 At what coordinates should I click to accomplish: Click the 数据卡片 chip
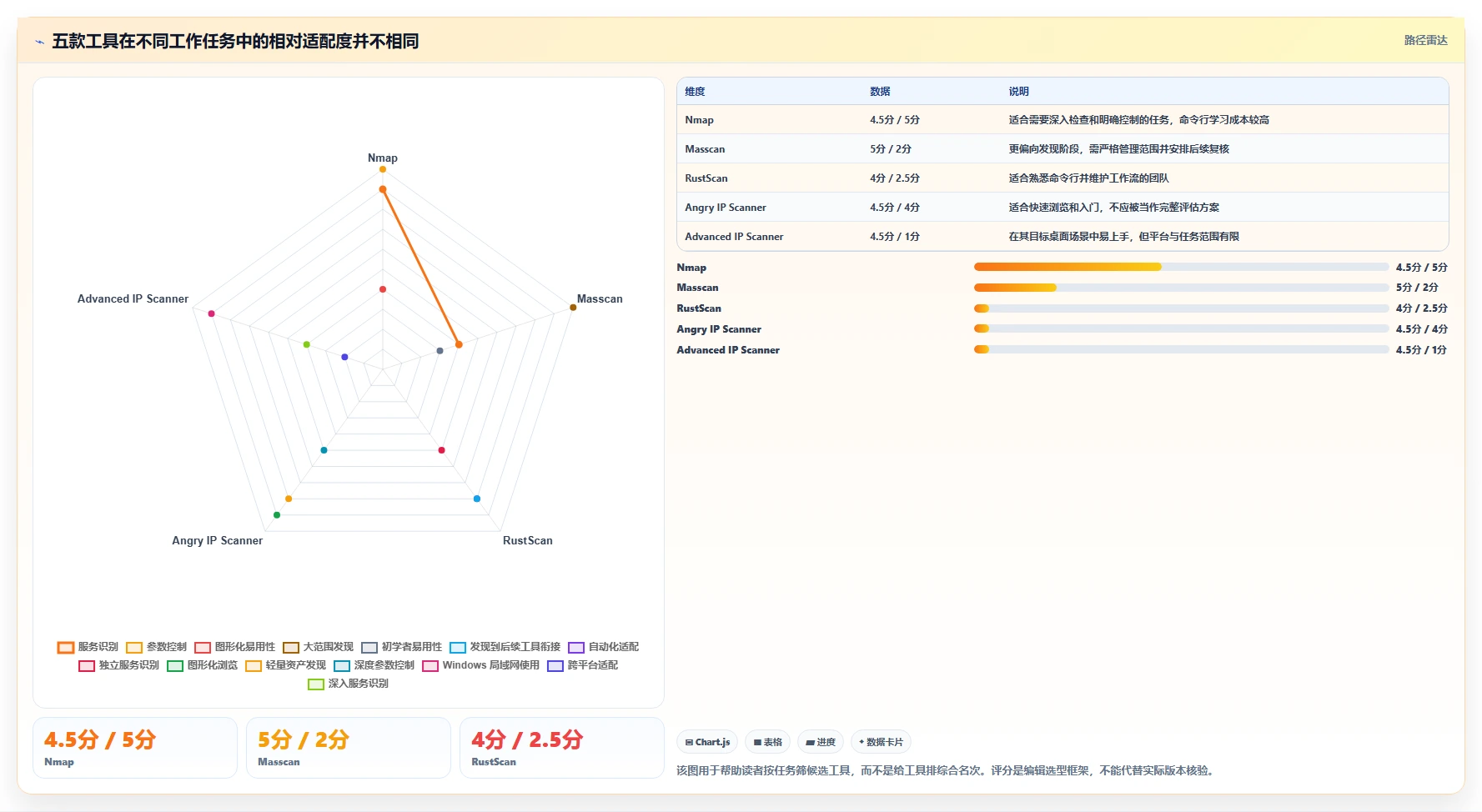(881, 742)
